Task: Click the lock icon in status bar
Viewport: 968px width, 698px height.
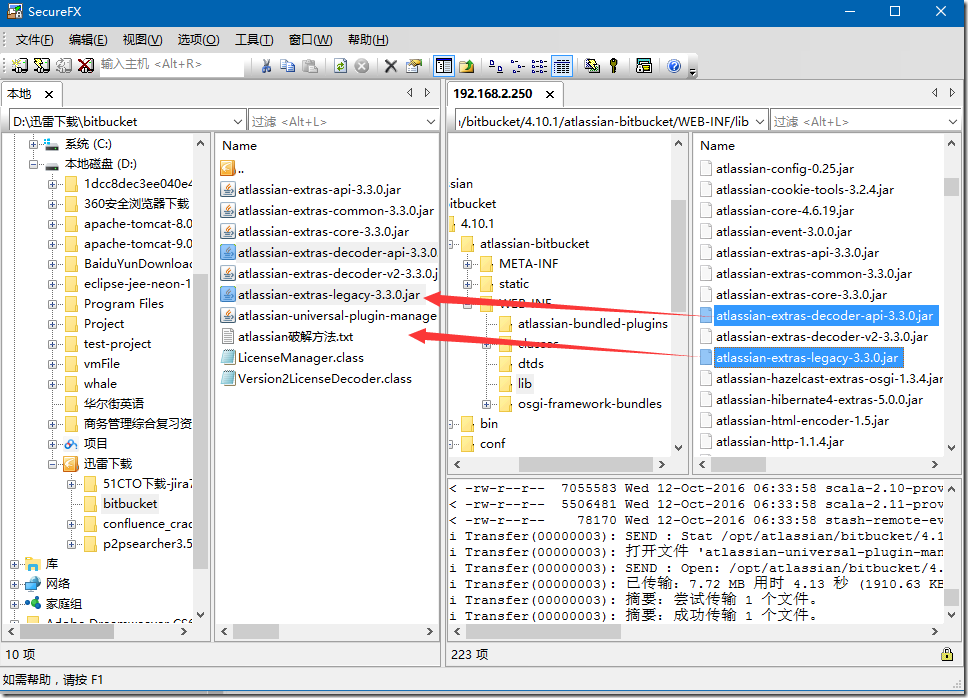Action: pyautogui.click(x=947, y=654)
